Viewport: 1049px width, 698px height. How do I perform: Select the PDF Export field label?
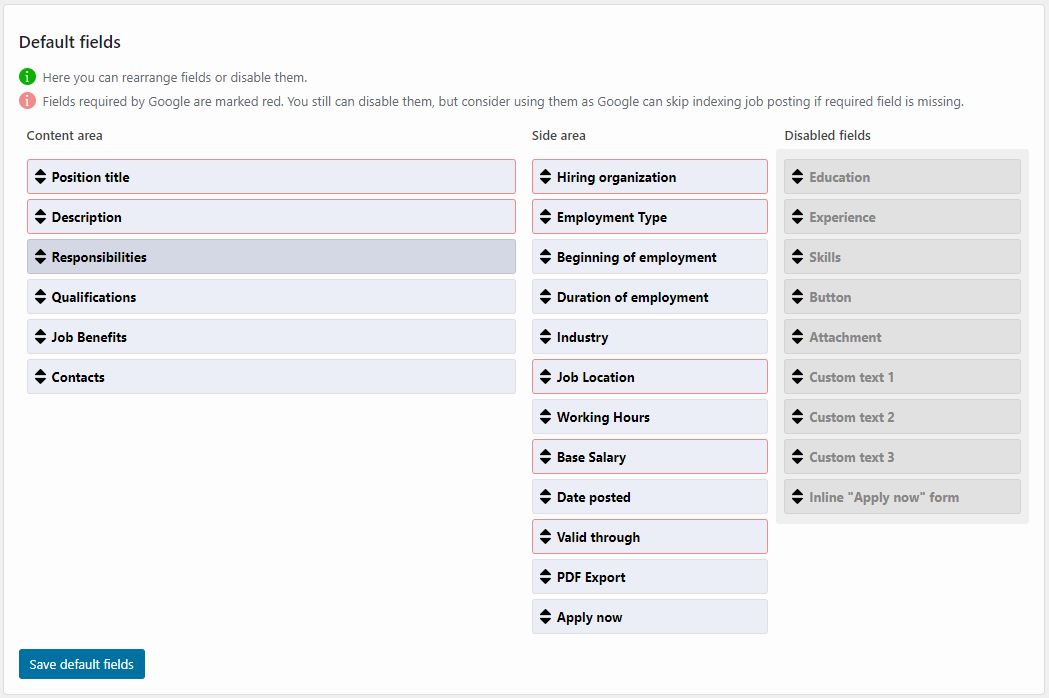point(591,578)
